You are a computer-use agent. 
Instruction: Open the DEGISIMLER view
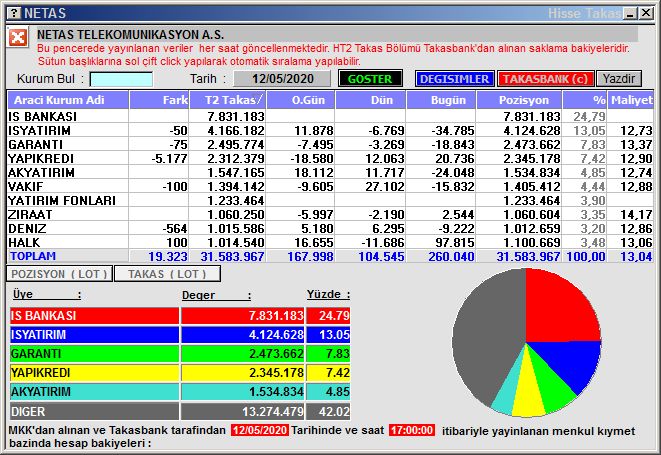click(x=454, y=79)
